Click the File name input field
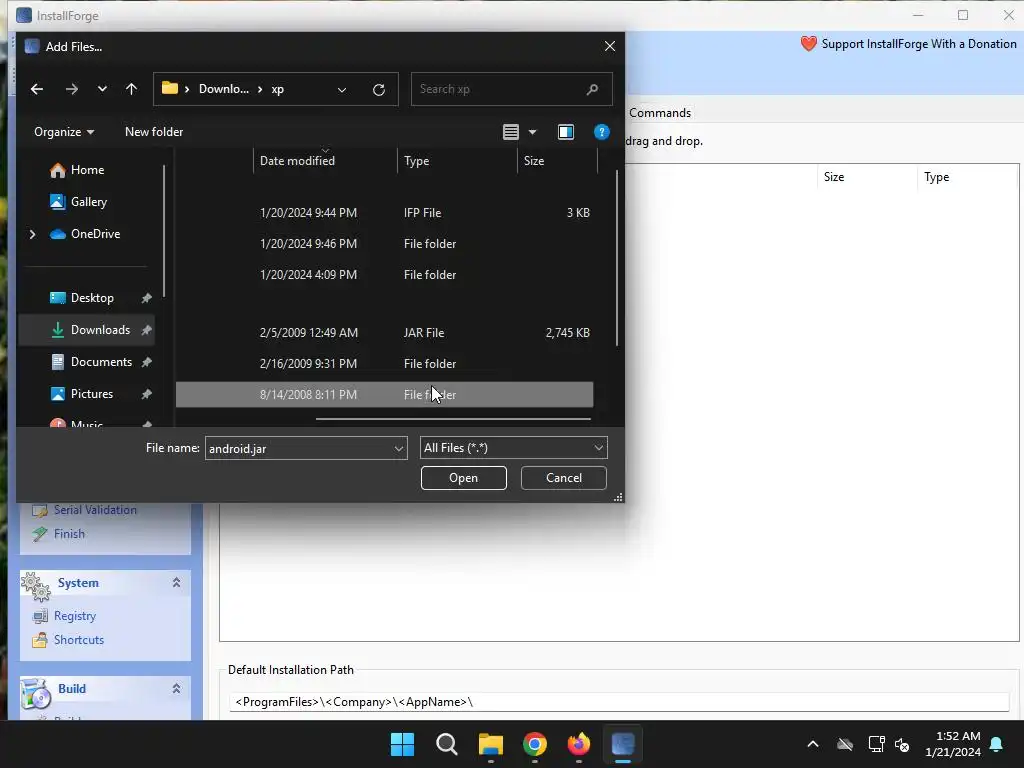This screenshot has width=1024, height=768. pos(298,448)
